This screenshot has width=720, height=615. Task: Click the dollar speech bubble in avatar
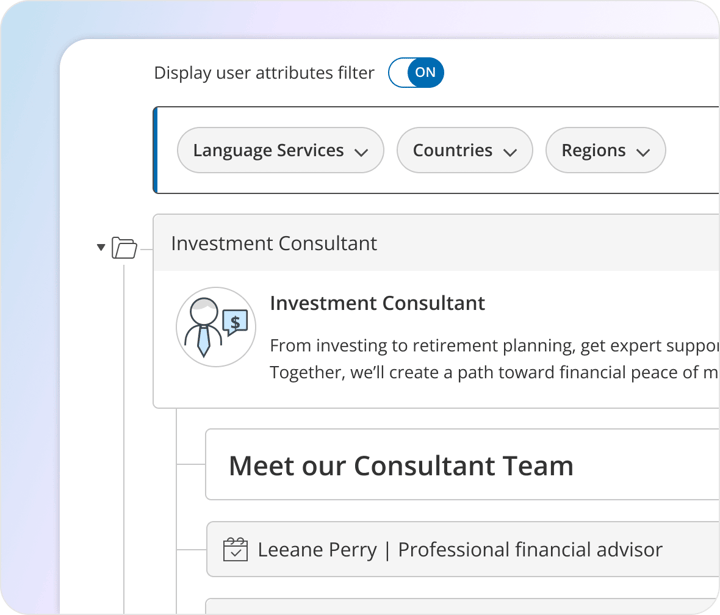(x=235, y=322)
